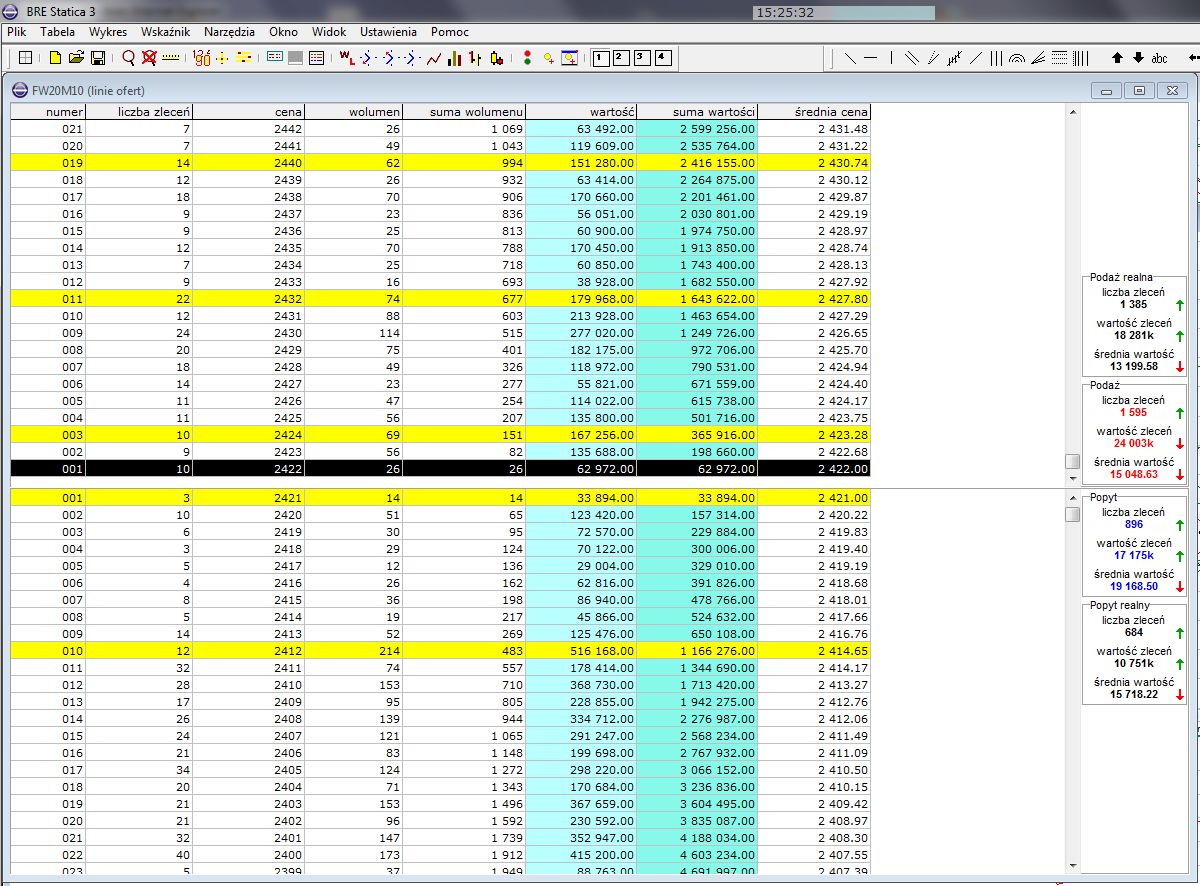Click the 'wolumen' column header
1200x886 pixels.
click(374, 112)
